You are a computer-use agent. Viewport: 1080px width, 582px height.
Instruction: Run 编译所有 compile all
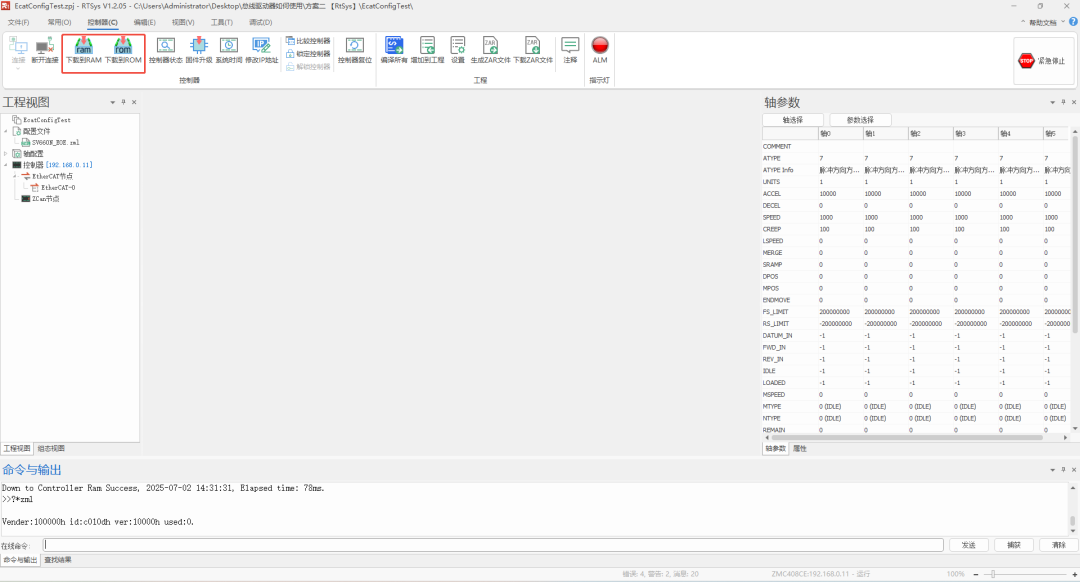coord(394,51)
